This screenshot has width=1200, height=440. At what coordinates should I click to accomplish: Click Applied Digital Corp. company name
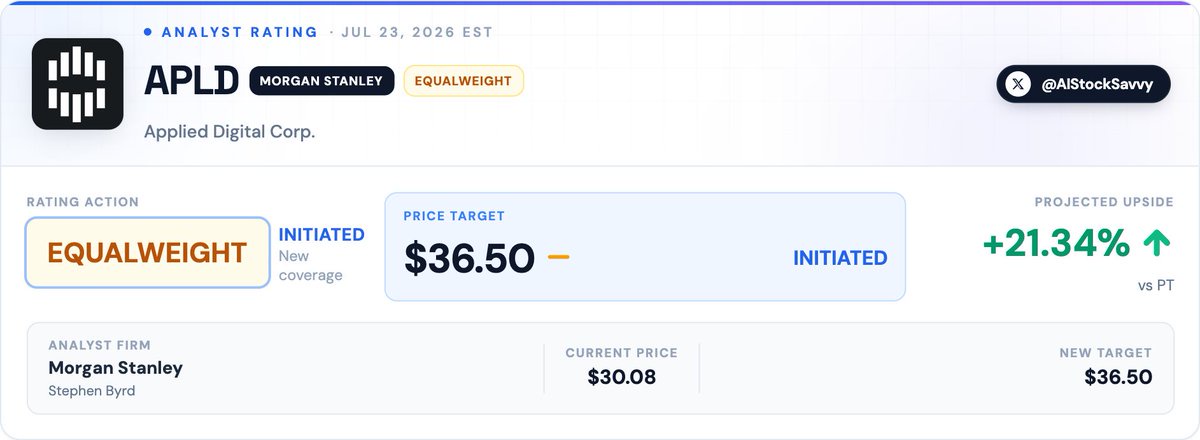(229, 131)
